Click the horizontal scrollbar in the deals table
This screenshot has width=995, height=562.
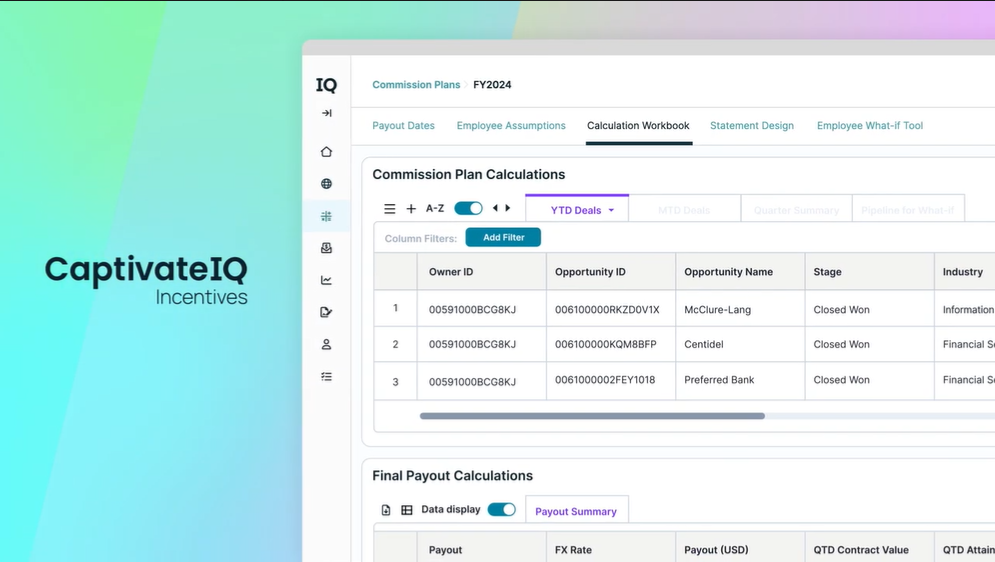coord(592,416)
